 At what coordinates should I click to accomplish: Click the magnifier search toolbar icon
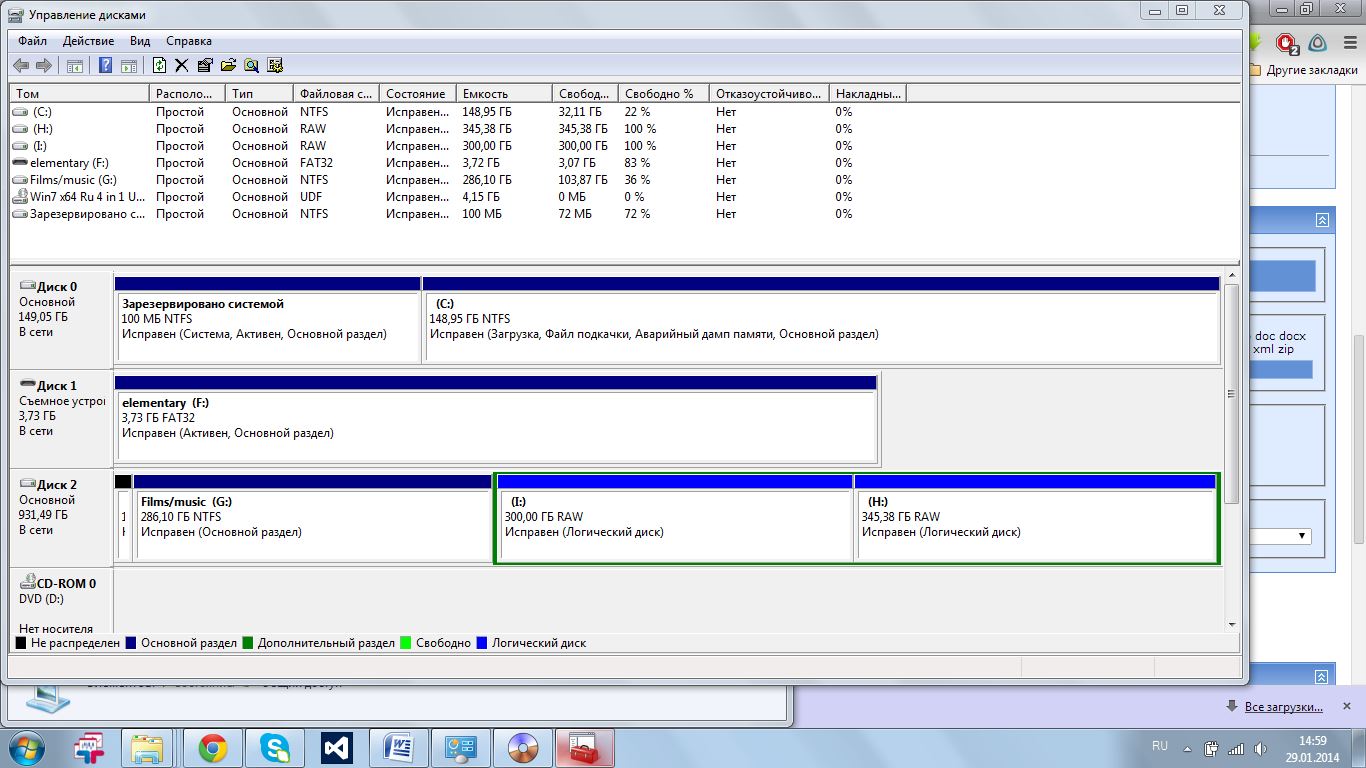(x=251, y=65)
